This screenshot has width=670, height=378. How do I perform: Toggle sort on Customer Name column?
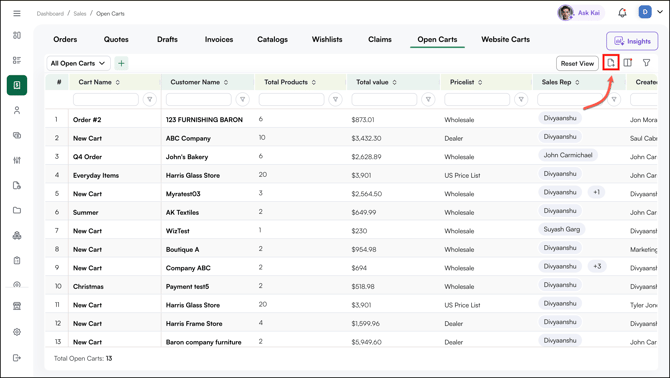(x=226, y=82)
